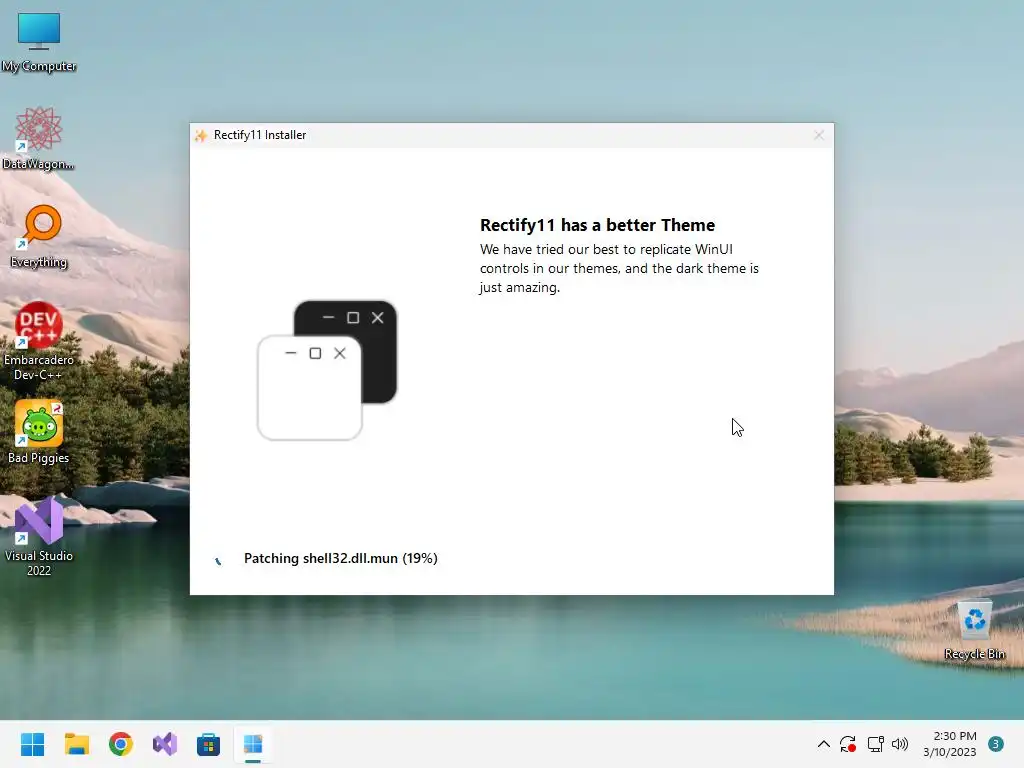This screenshot has height=768, width=1024.
Task: Select the Bad Piggies desktop shortcut
Action: 39,432
